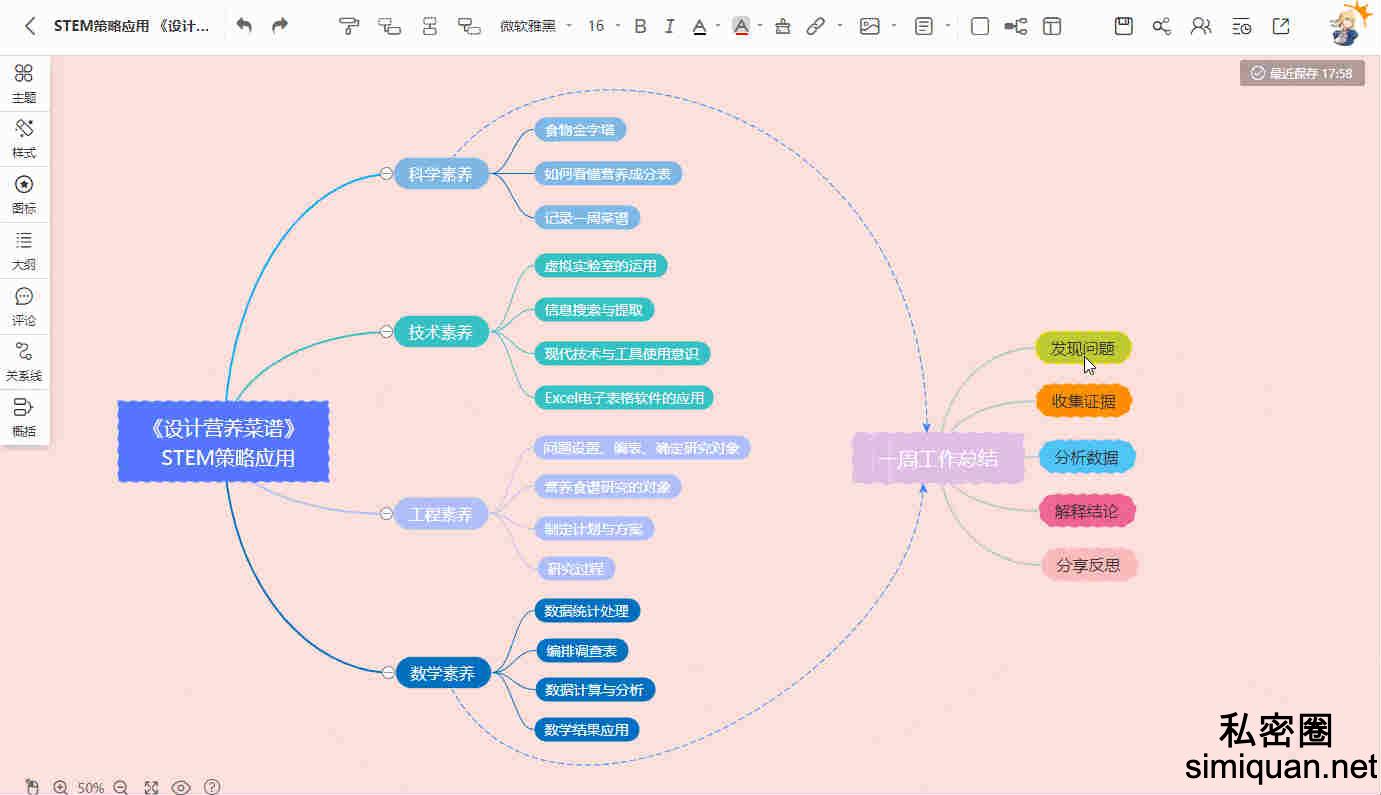Collapse the 科学素养 branch
This screenshot has height=795, width=1381.
[386, 174]
